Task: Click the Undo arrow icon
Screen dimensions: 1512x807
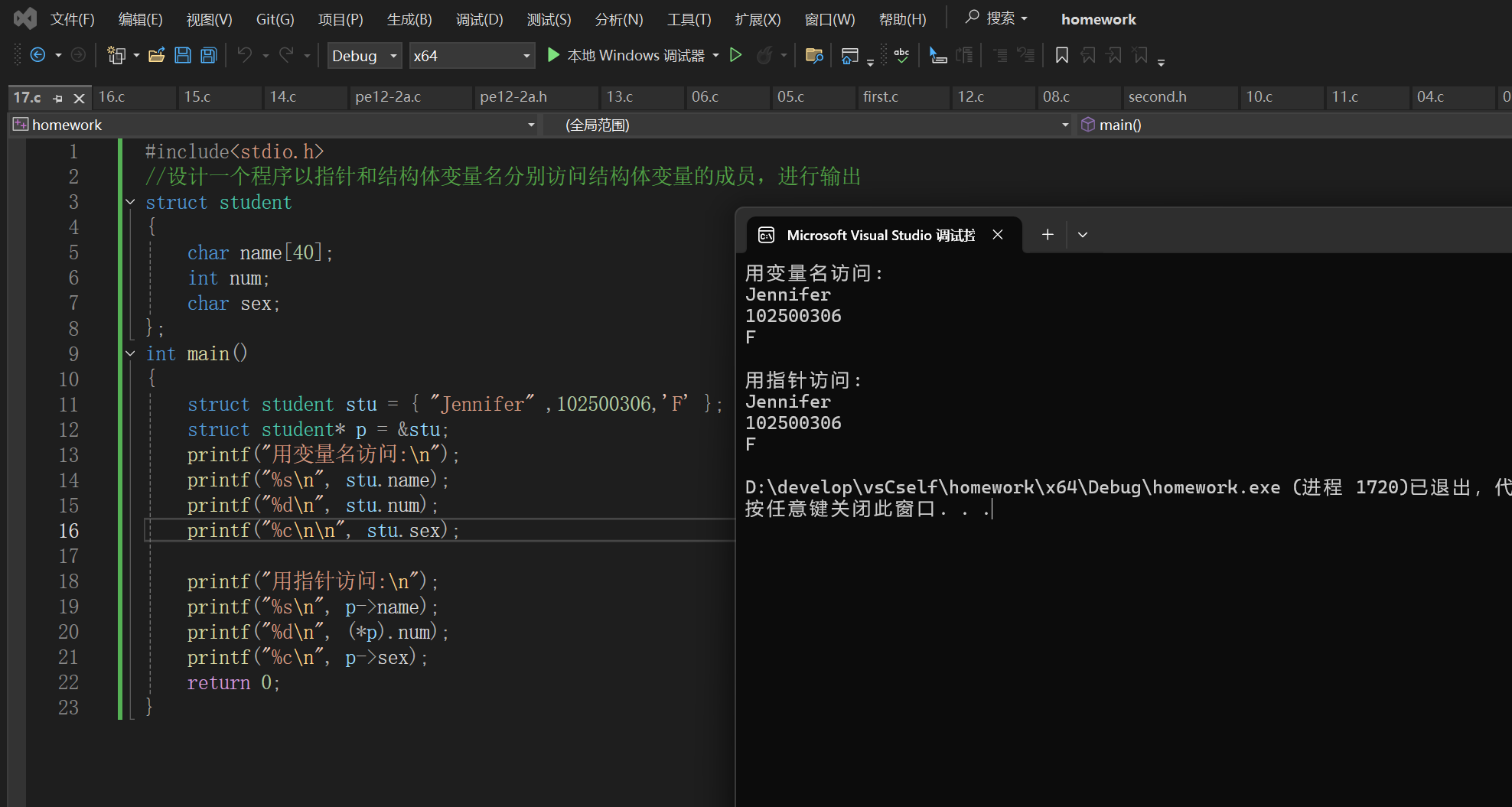Action: pos(245,55)
